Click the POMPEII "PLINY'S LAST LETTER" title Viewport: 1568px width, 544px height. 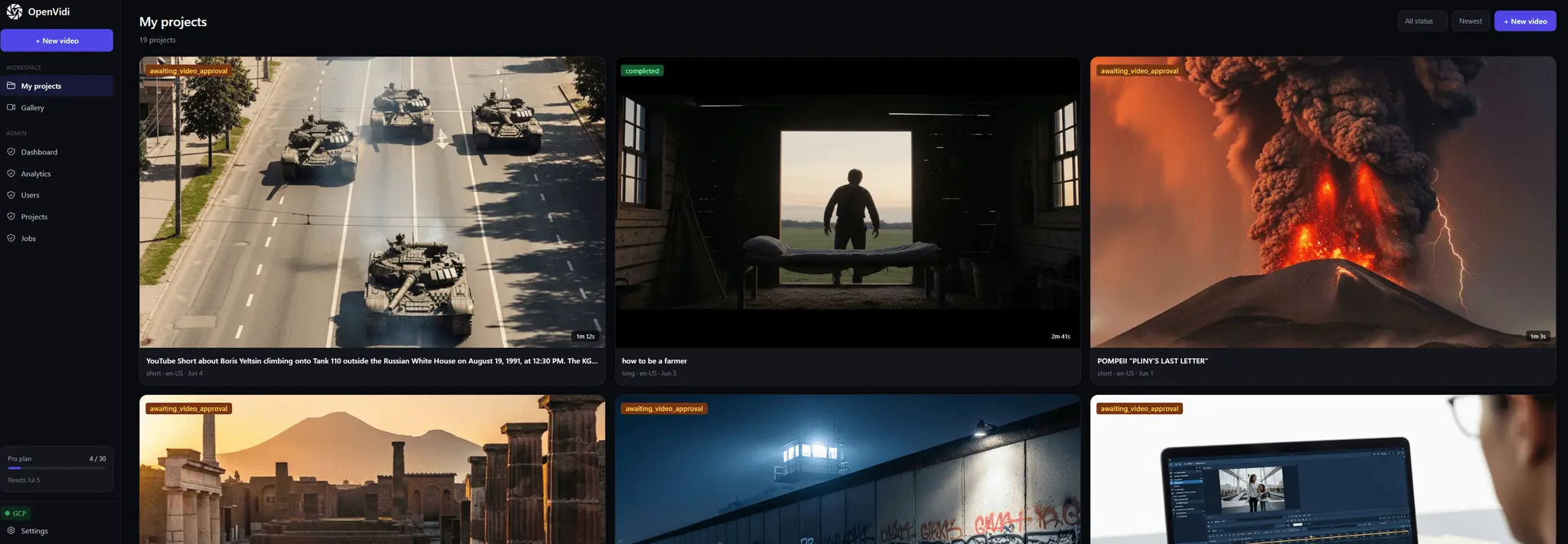tap(1152, 361)
